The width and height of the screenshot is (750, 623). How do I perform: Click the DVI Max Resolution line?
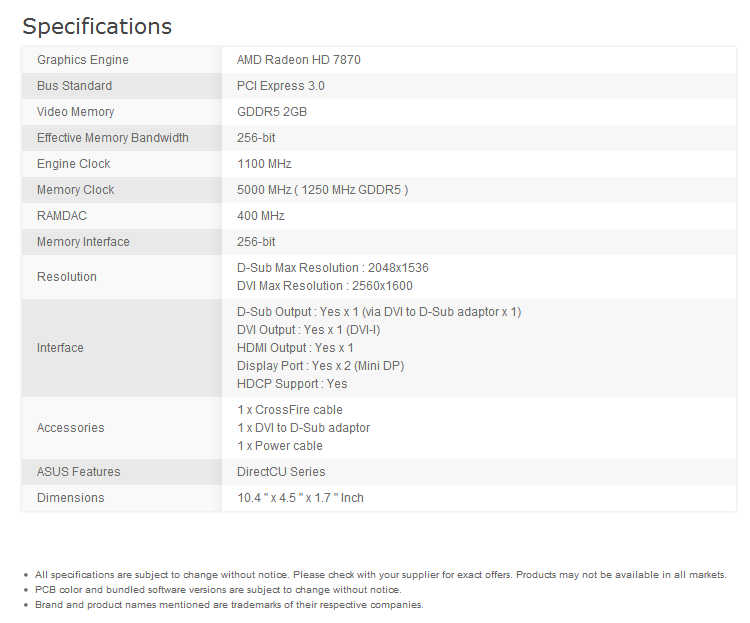324,286
